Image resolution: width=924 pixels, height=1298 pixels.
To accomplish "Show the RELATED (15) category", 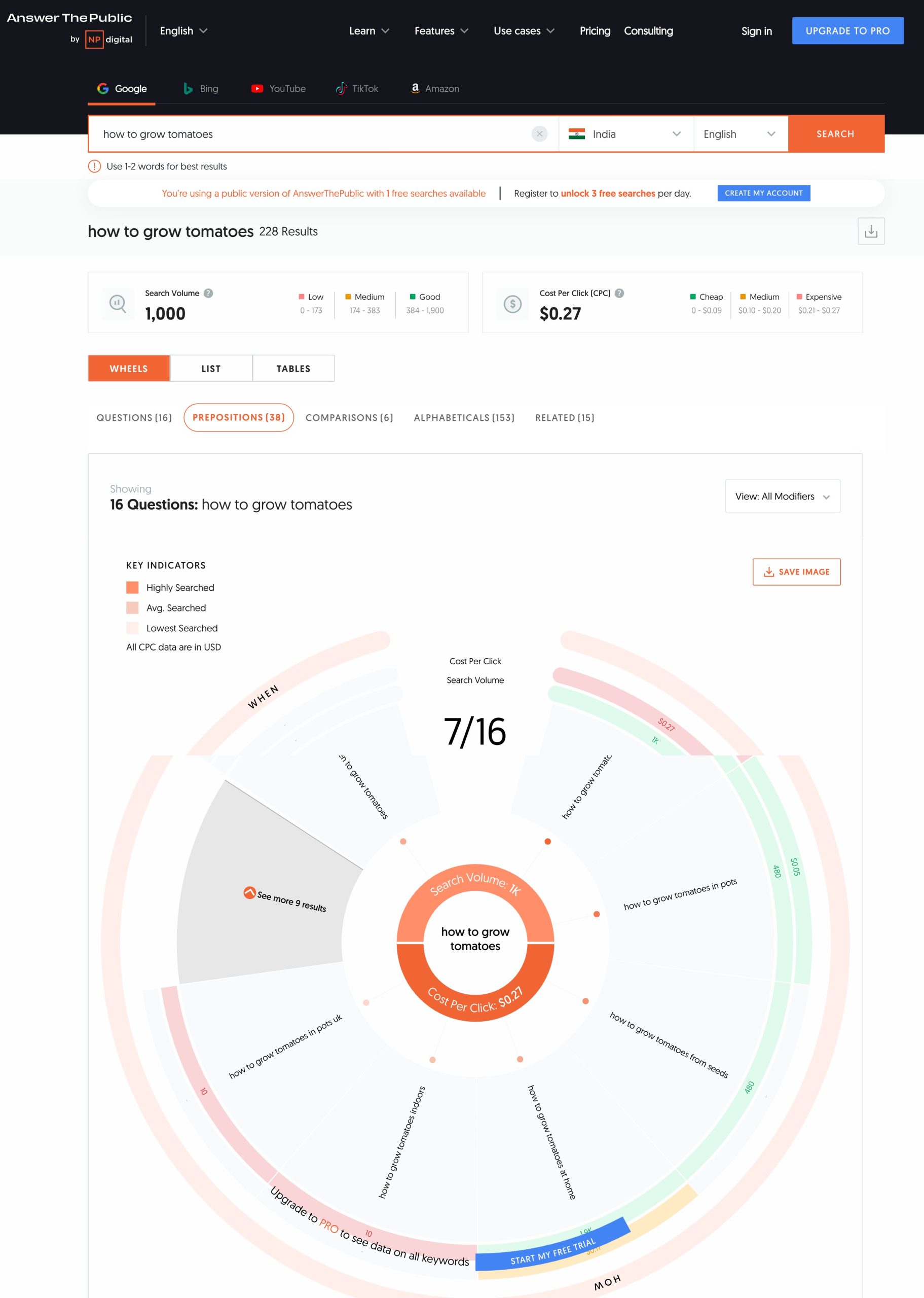I will coord(565,418).
